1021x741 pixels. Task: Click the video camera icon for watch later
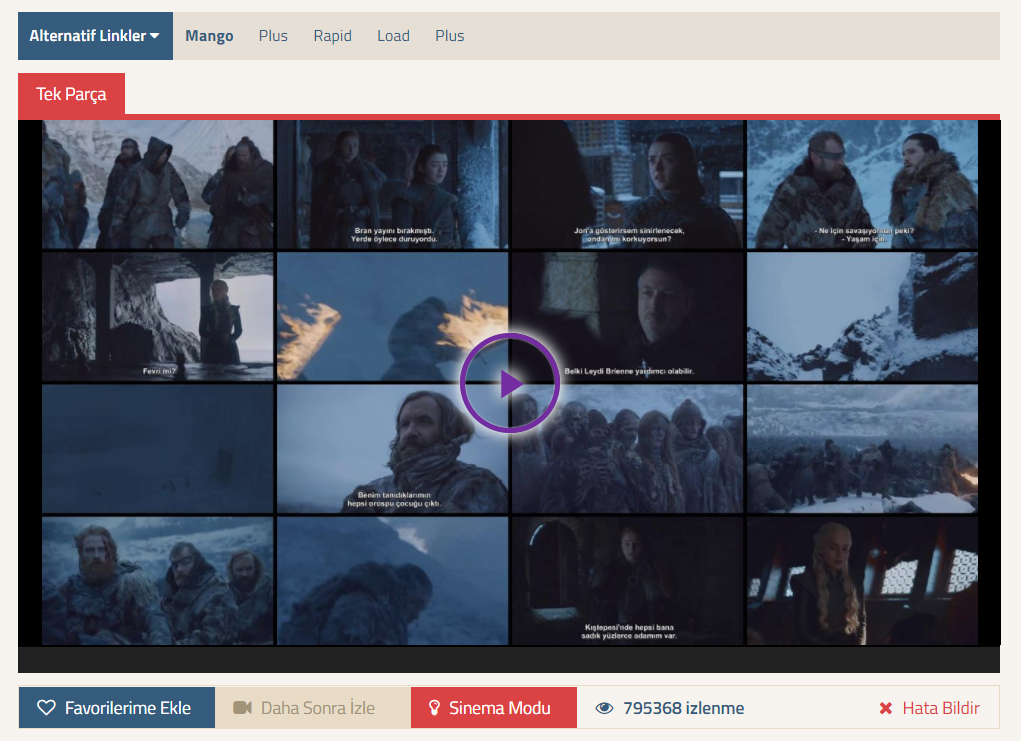[242, 708]
